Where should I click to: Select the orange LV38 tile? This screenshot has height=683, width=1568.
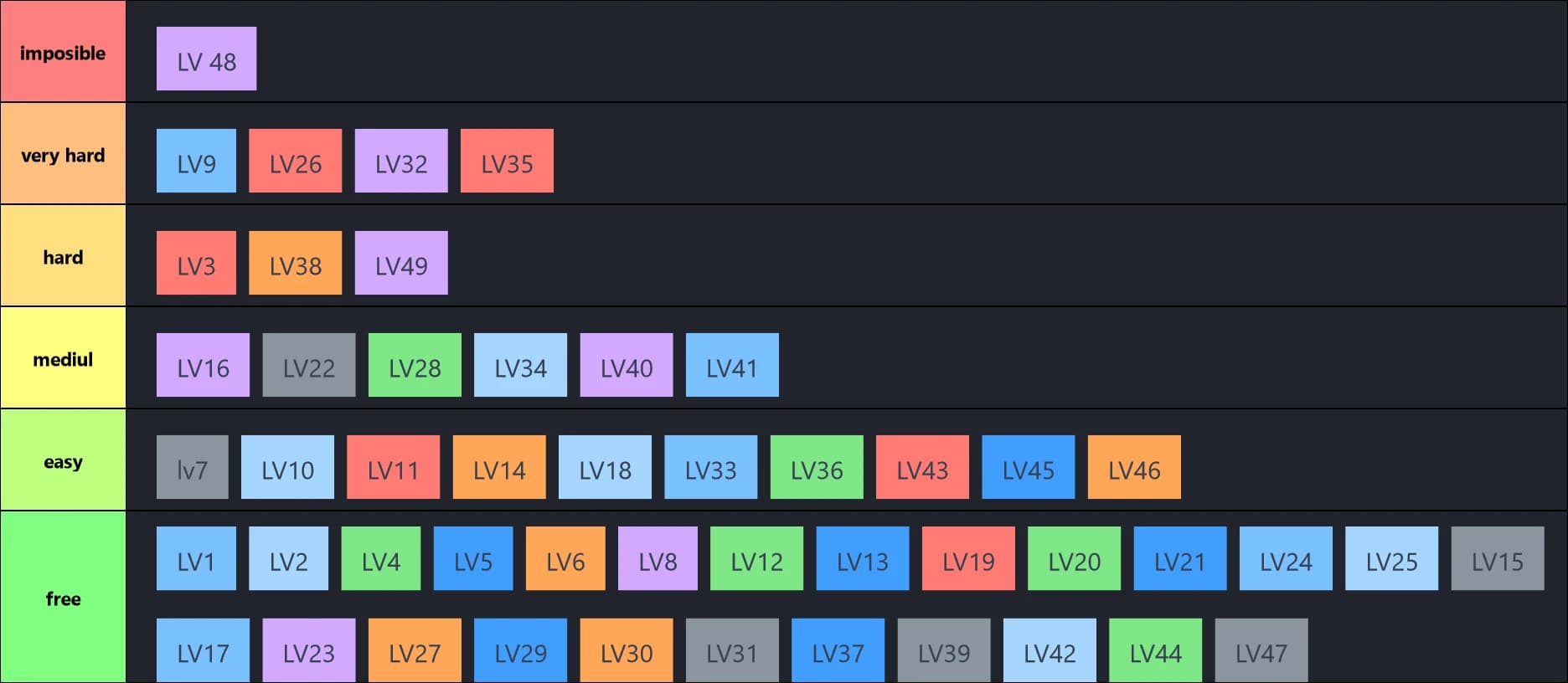click(x=295, y=263)
